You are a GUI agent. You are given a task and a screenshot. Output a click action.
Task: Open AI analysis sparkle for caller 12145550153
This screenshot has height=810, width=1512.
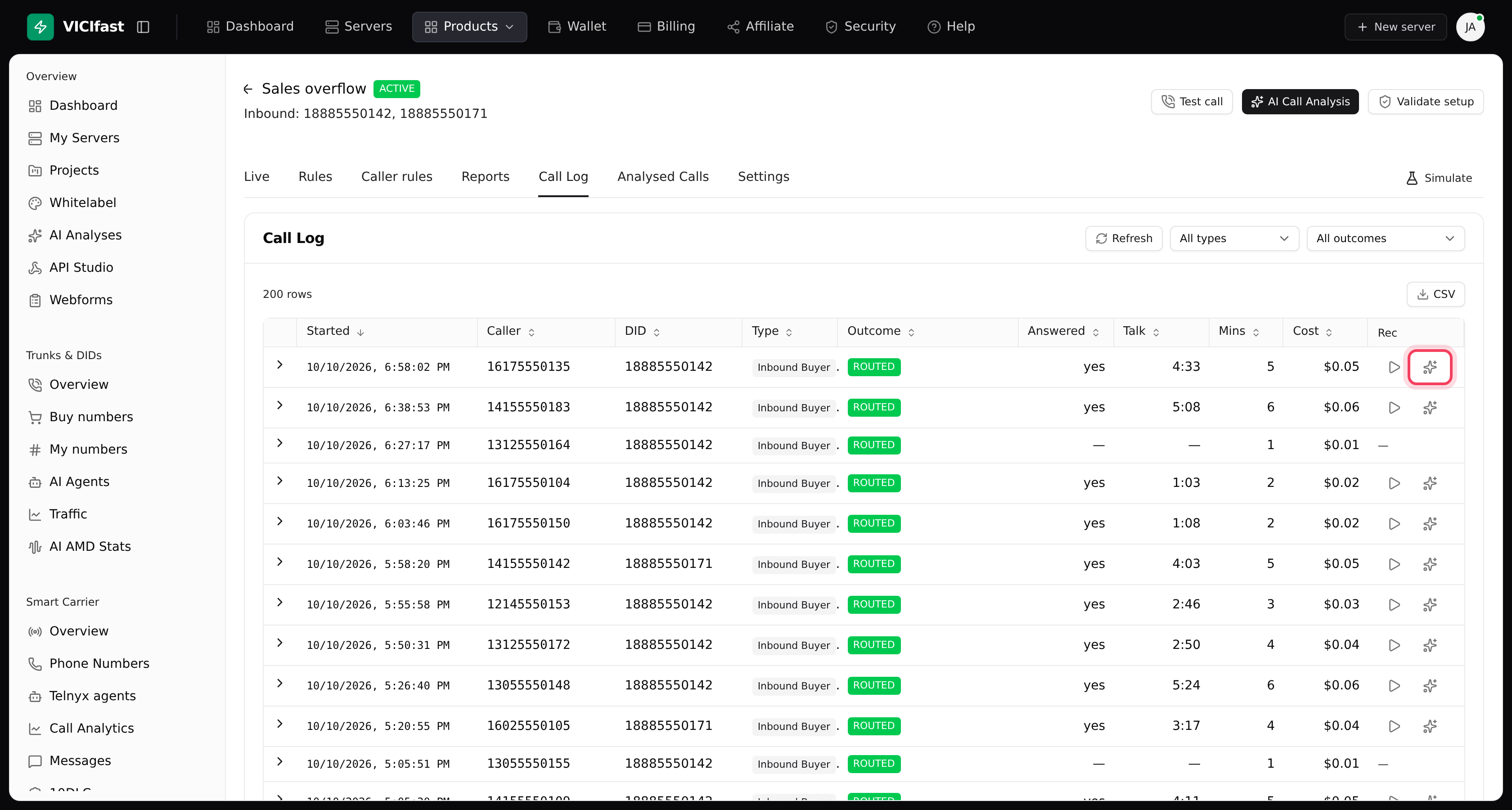[1430, 604]
